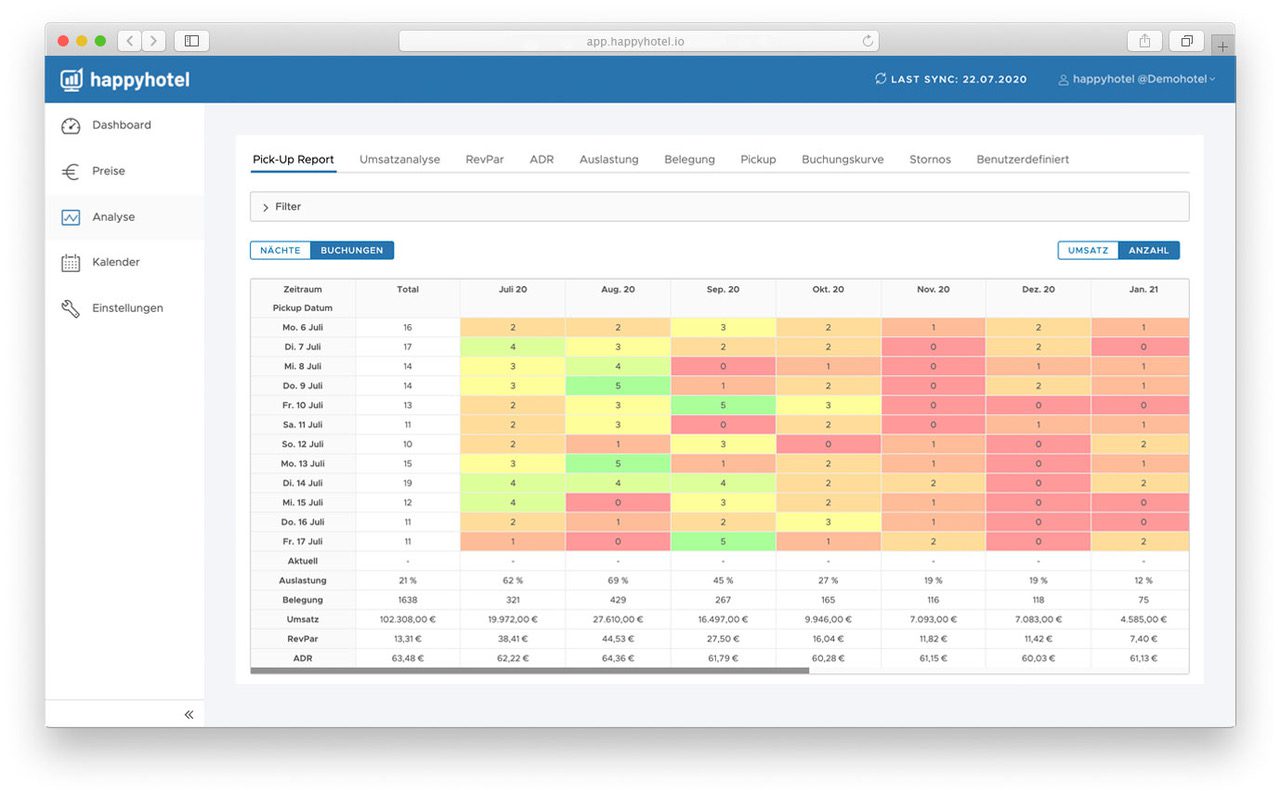This screenshot has height=795, width=1280.
Task: Open the Buchungskurve tab
Action: tap(842, 160)
